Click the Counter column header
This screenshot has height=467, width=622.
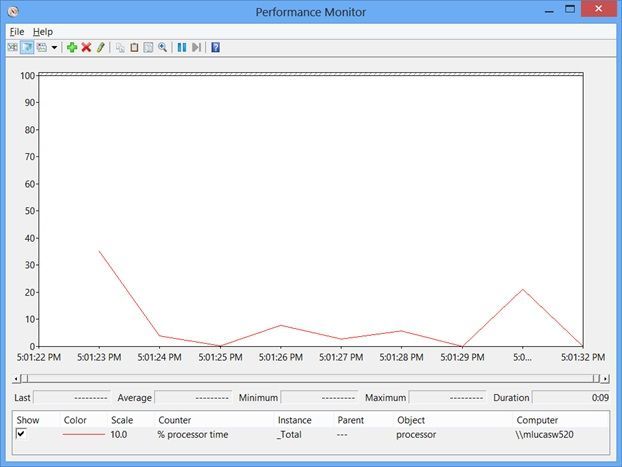(x=175, y=420)
